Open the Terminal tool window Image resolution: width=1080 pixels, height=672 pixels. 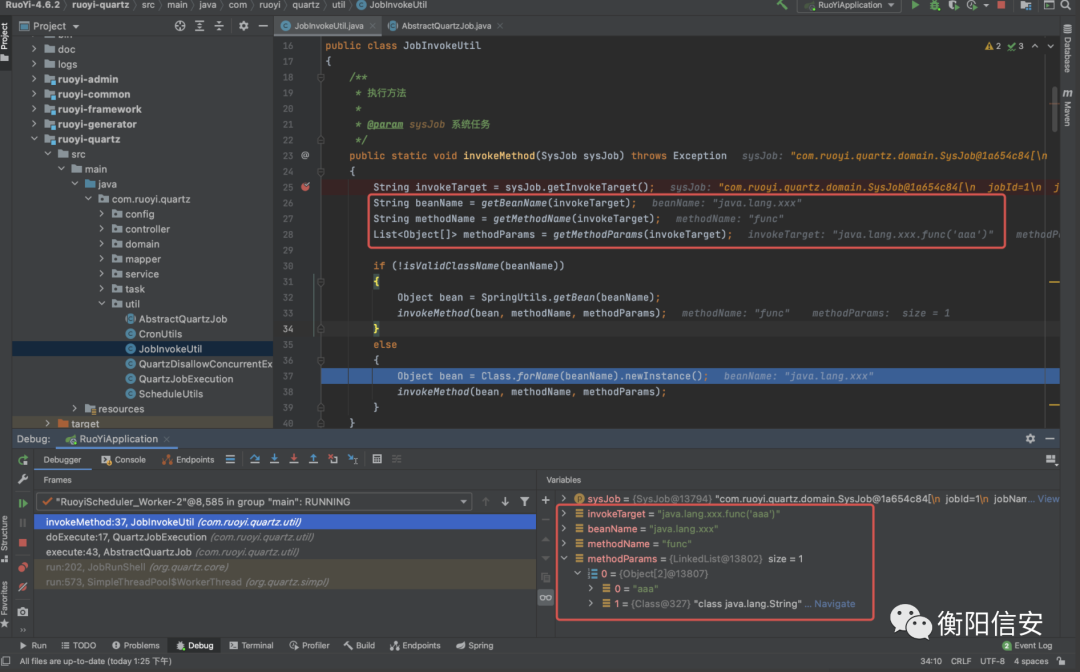[251, 646]
